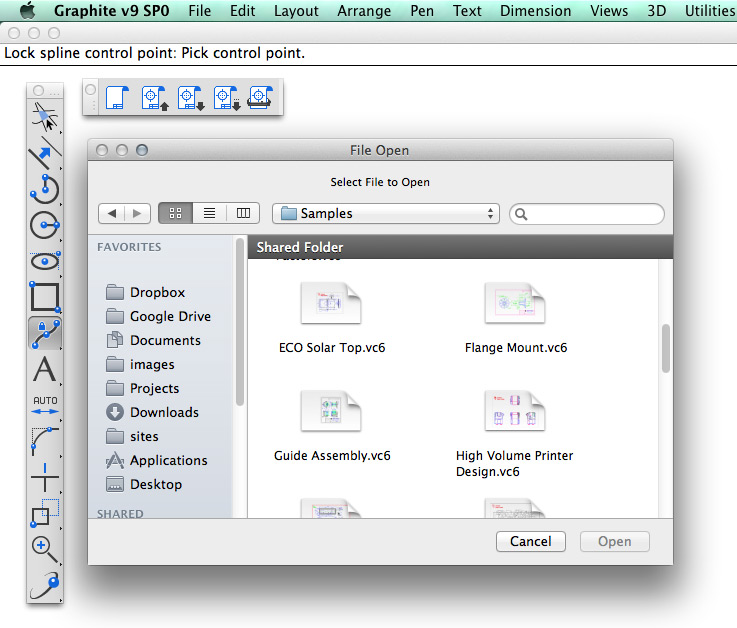Select Guide Assembly.vc6 file thumbnail
Viewport: 737px width, 628px height.
pos(331,411)
